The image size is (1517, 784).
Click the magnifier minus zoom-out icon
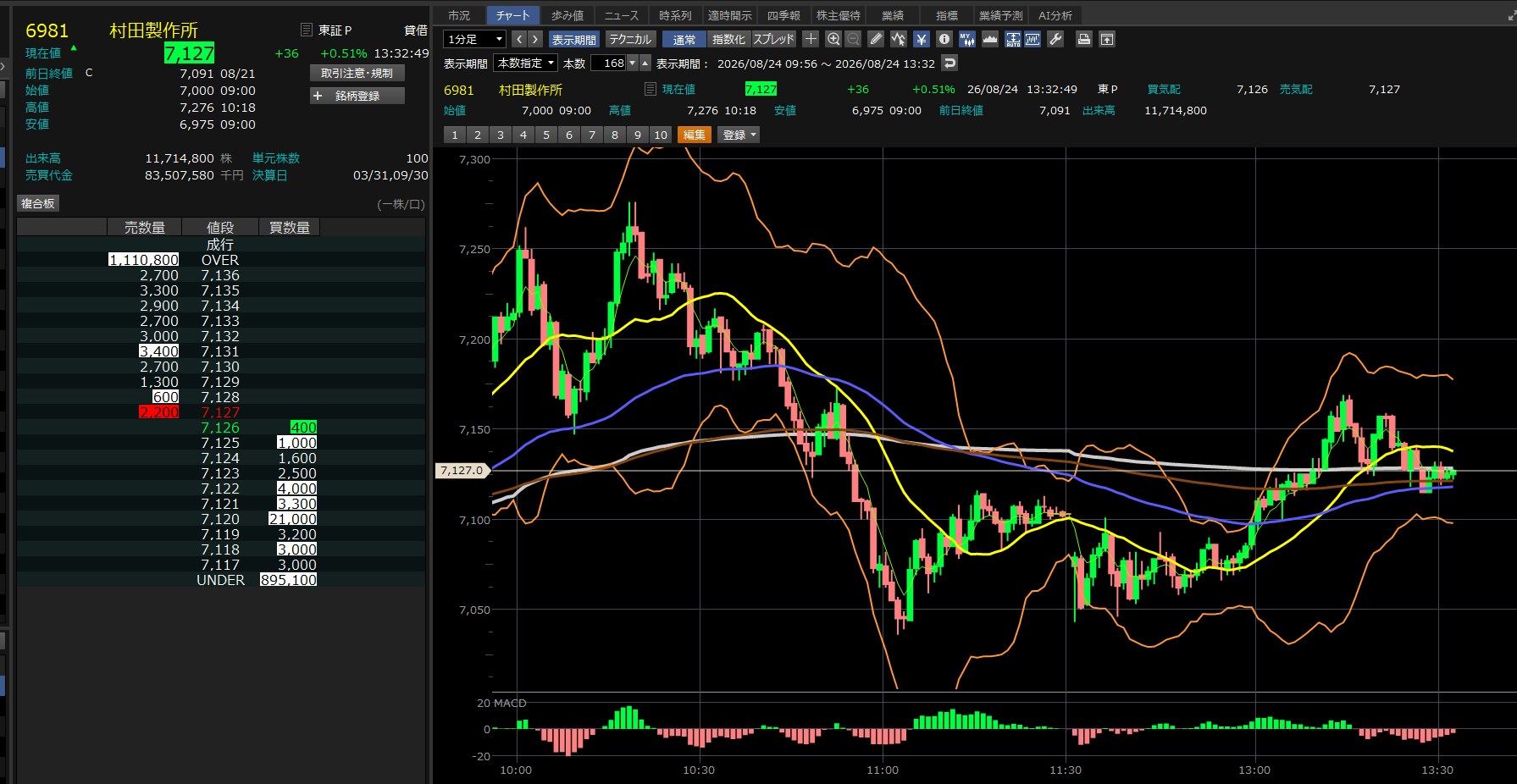point(853,39)
